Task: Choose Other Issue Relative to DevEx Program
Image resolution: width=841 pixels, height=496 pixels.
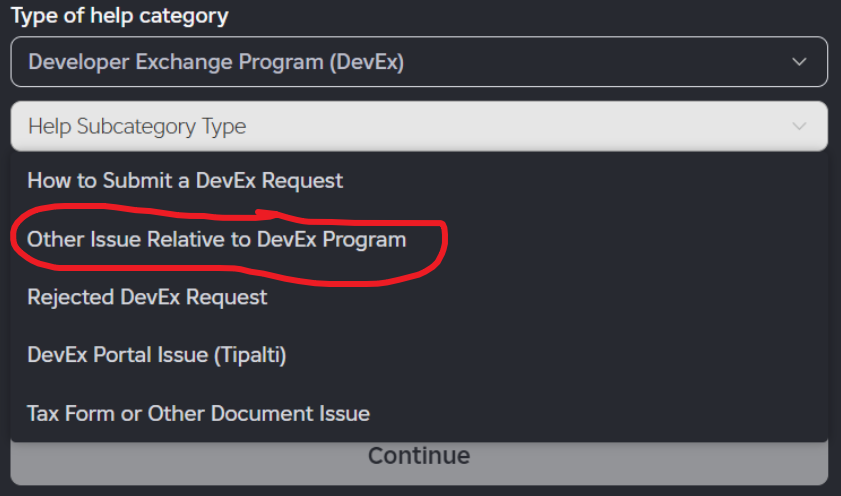Action: click(217, 240)
